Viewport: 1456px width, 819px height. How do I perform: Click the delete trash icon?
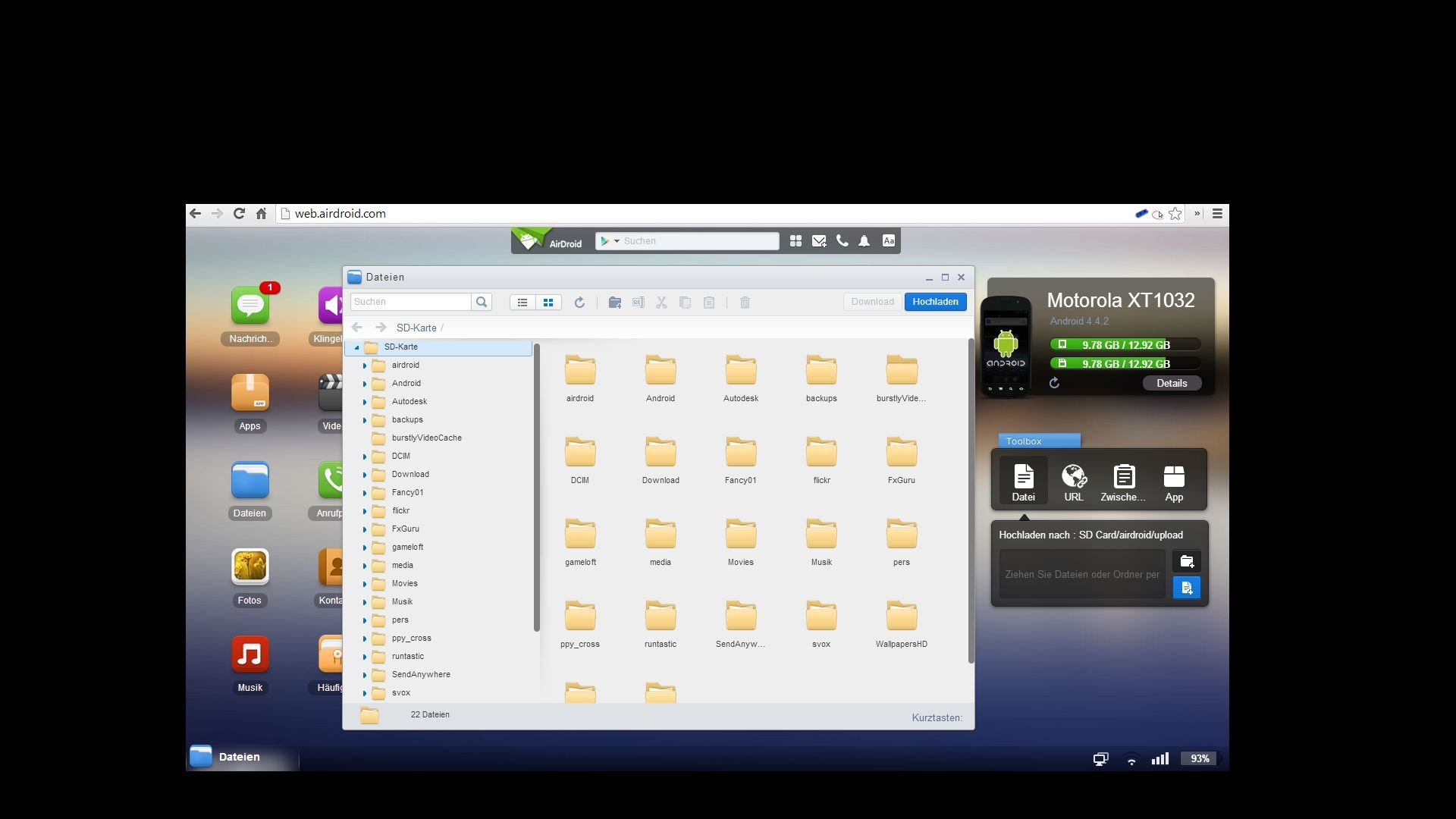(x=745, y=303)
